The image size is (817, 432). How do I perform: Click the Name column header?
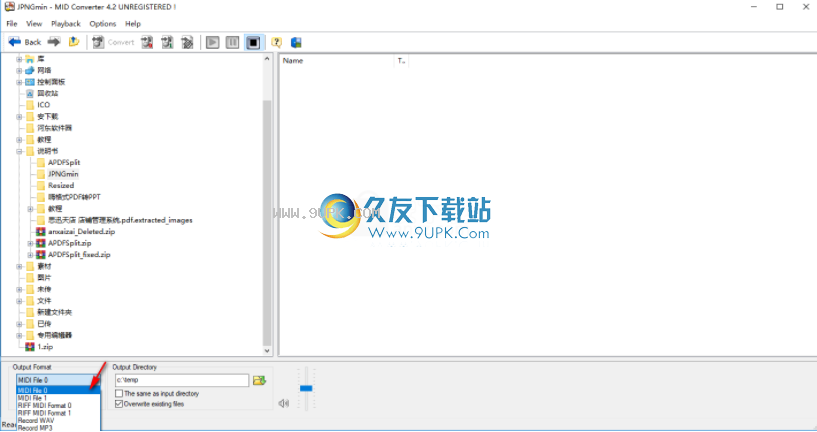[x=337, y=61]
